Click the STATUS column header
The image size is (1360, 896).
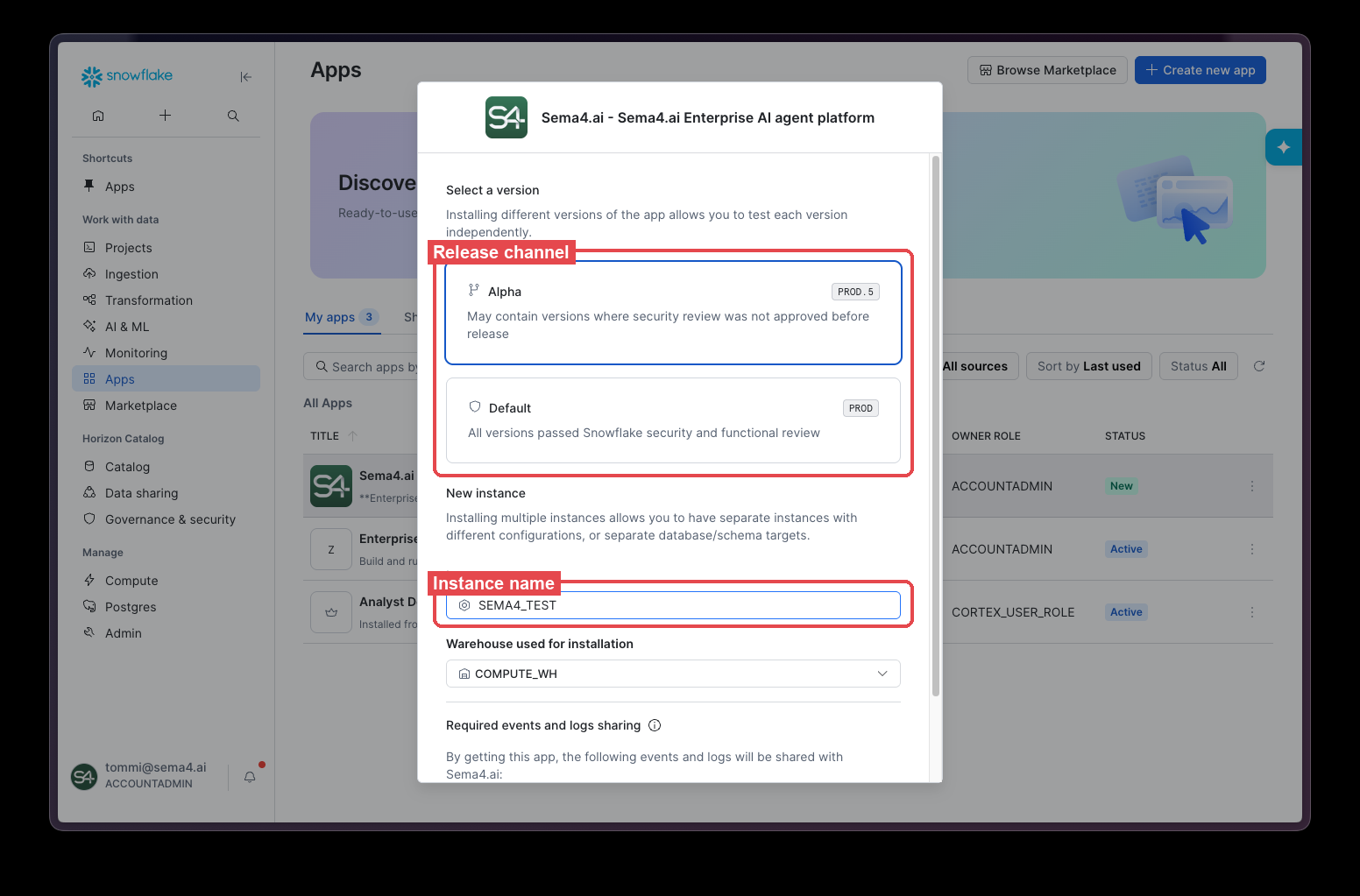point(1125,436)
